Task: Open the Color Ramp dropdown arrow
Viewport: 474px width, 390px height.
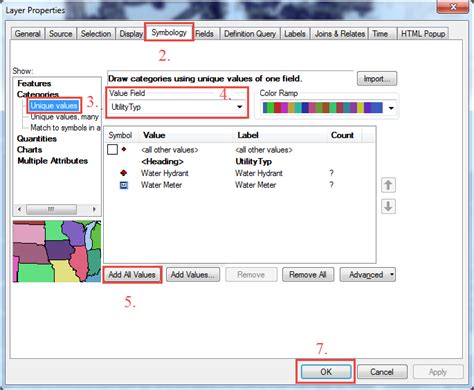Action: click(391, 108)
